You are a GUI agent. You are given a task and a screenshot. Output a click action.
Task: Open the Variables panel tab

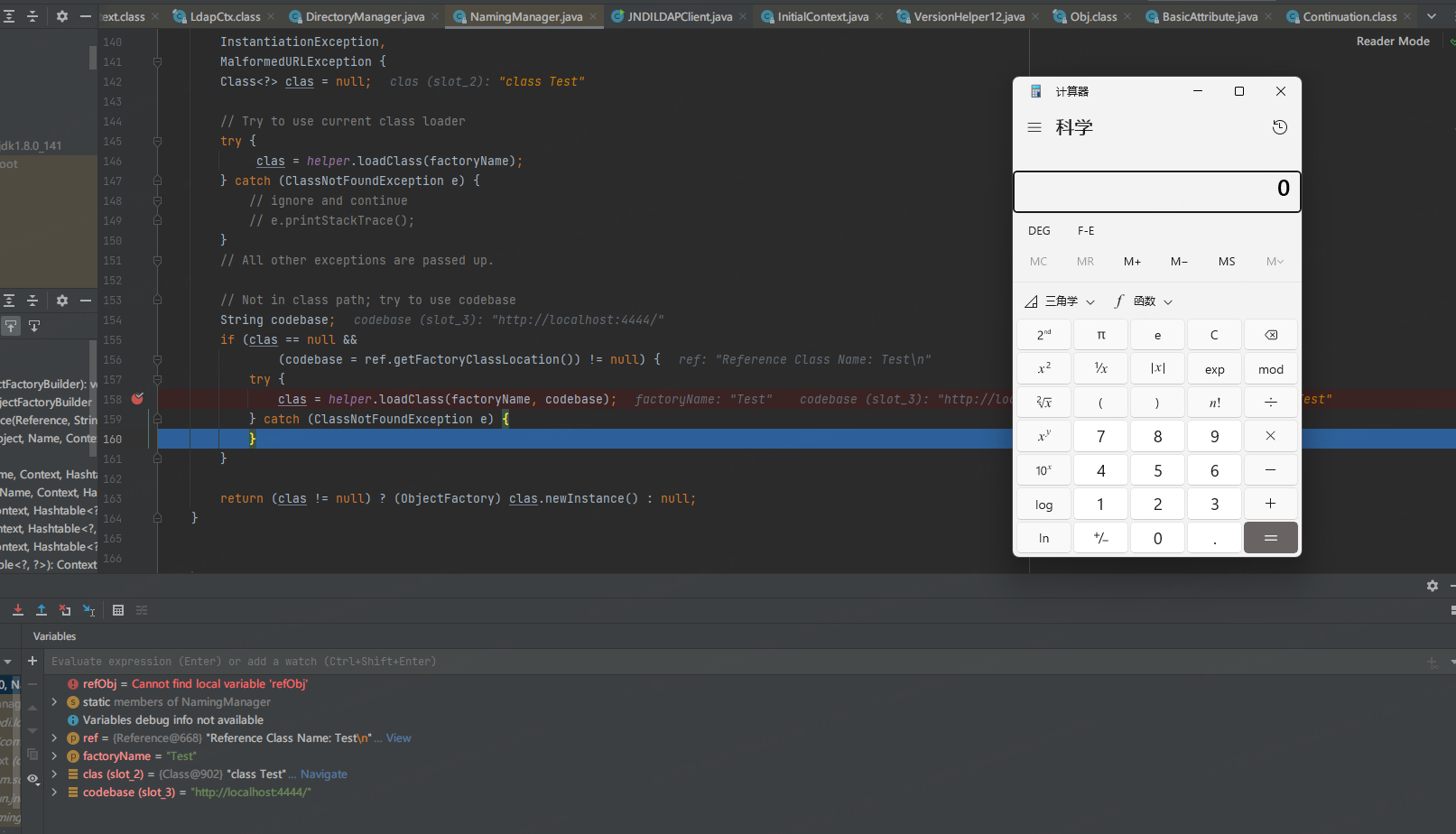point(54,636)
